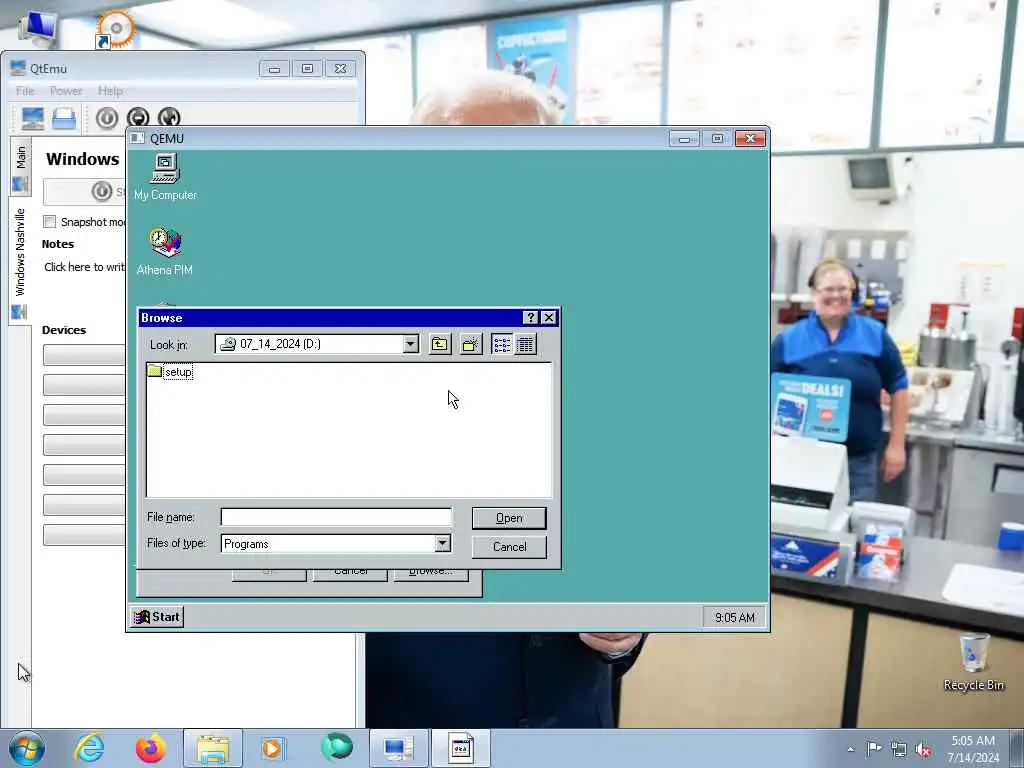Show hidden tray icons arrow
This screenshot has height=768, width=1024.
point(850,749)
